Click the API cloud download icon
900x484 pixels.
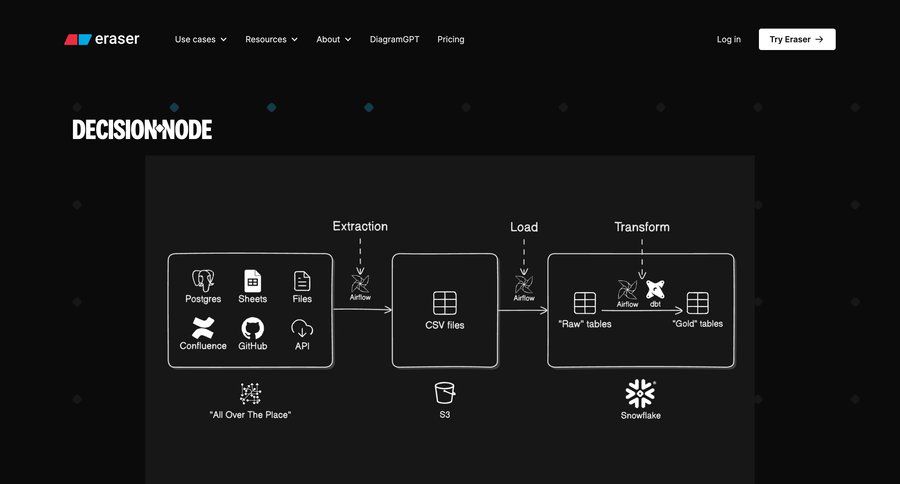pos(302,329)
